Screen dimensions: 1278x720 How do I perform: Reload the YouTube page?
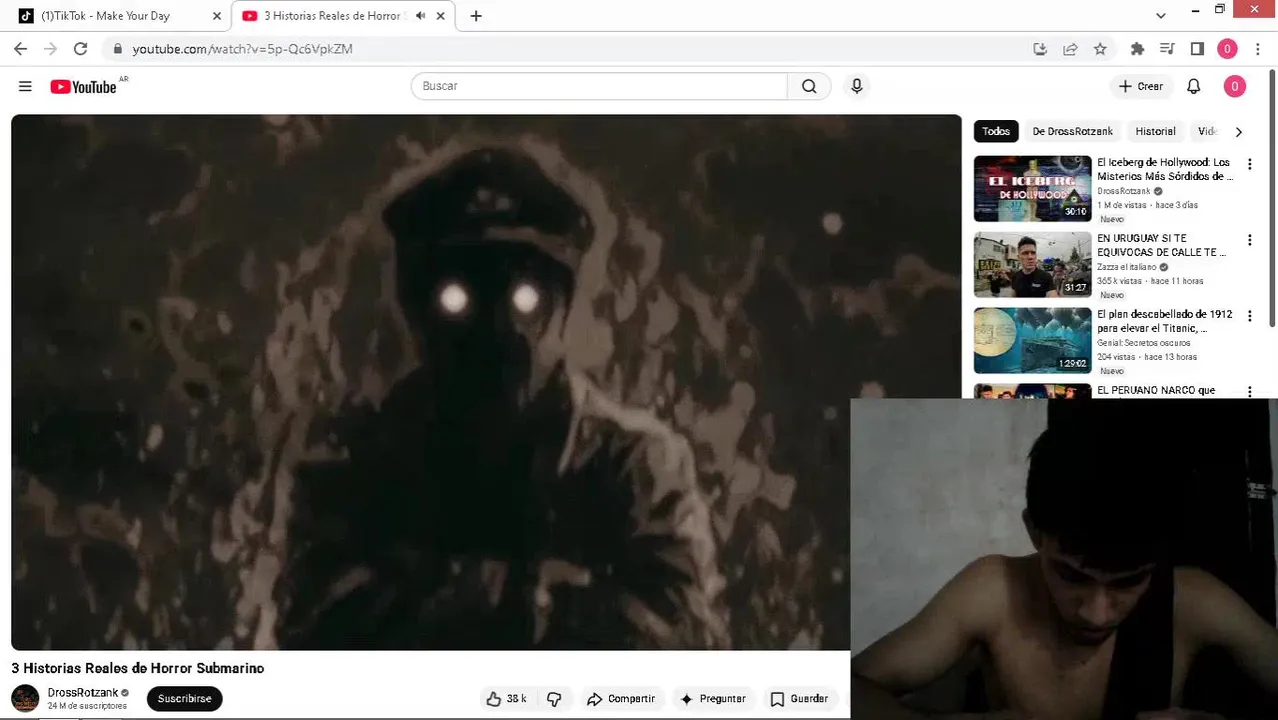point(80,48)
